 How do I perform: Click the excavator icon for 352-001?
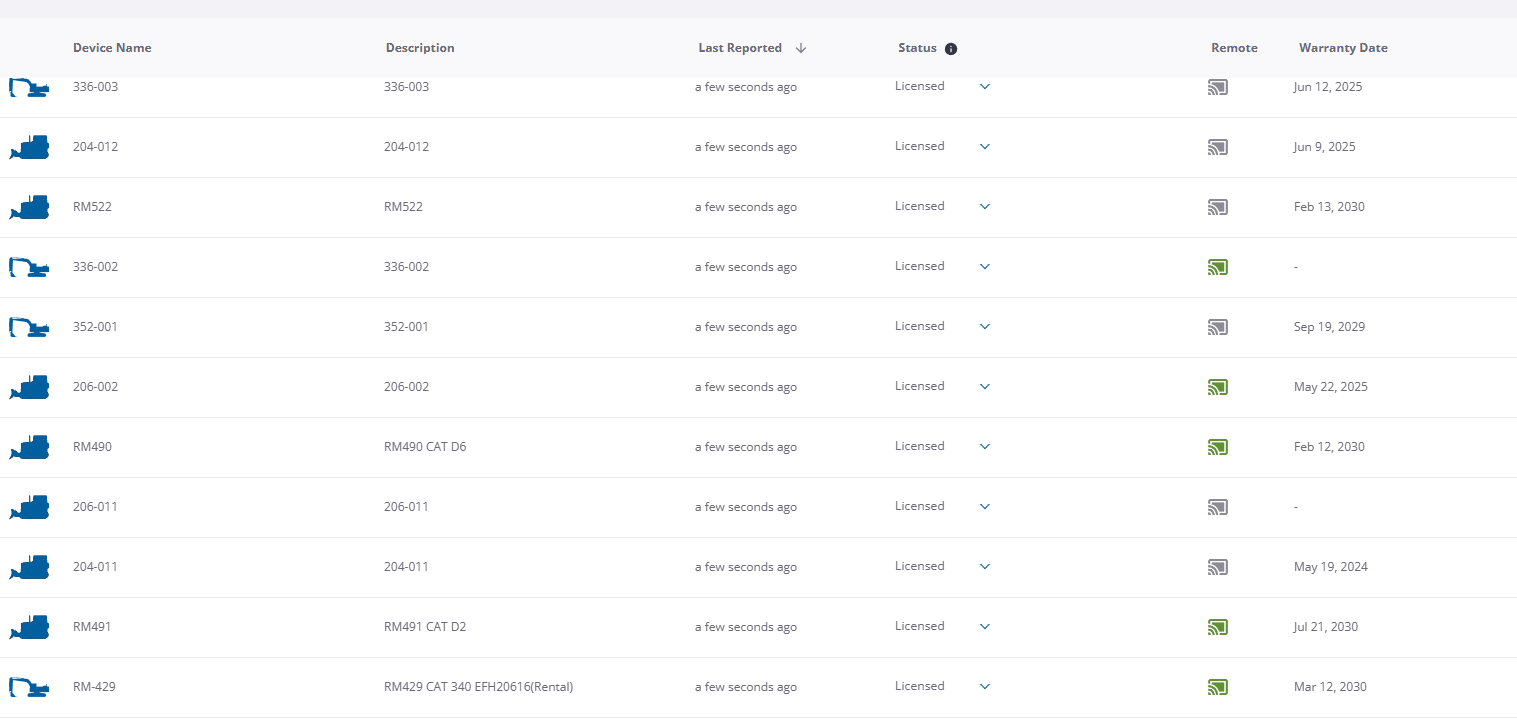pyautogui.click(x=29, y=327)
